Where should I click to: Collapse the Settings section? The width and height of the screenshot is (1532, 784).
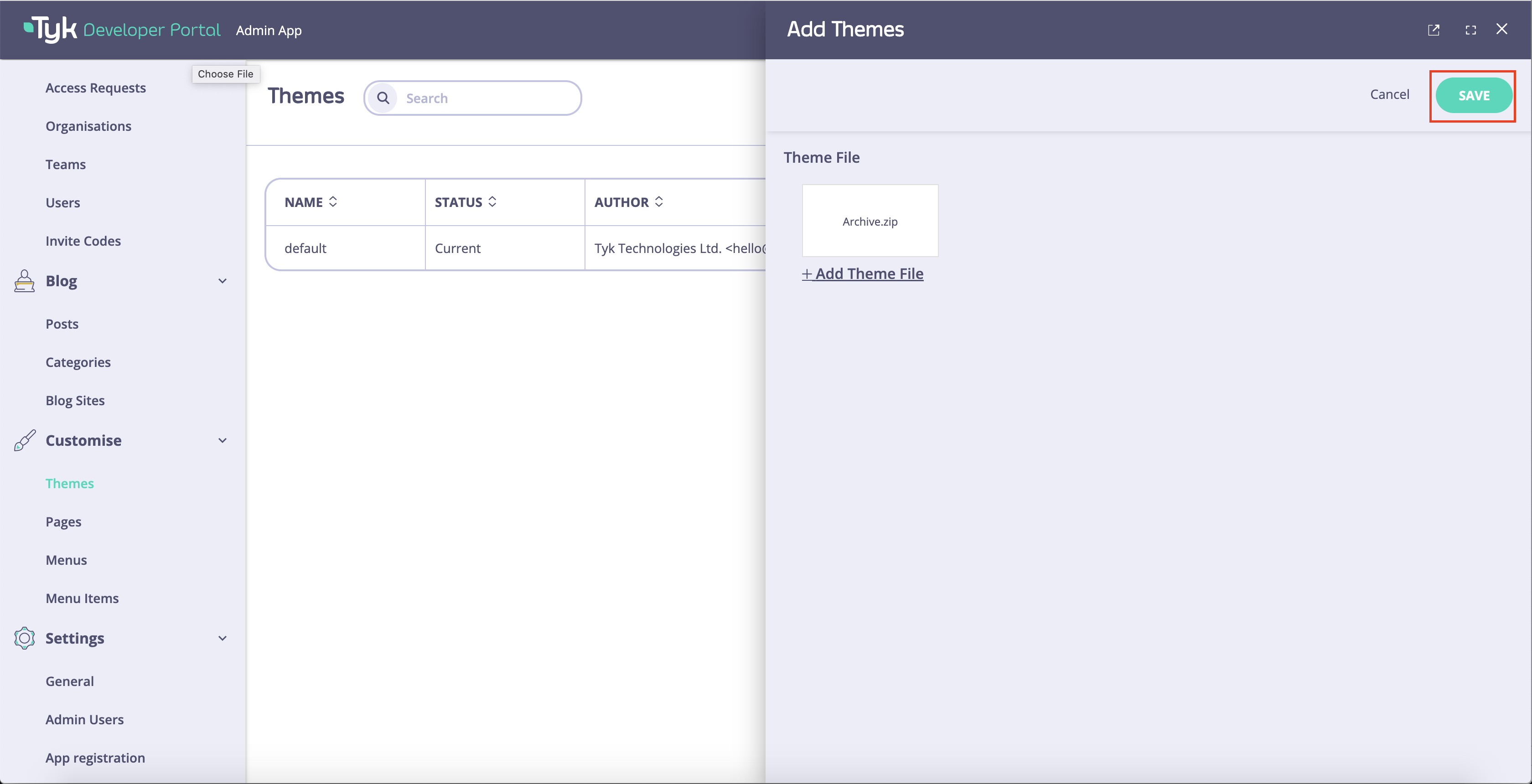[x=223, y=638]
